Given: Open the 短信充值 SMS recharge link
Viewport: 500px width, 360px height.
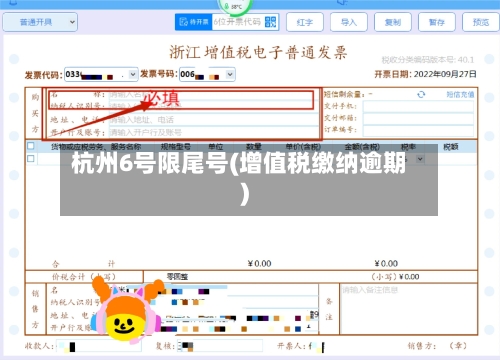Looking at the screenshot, I should pos(460,95).
